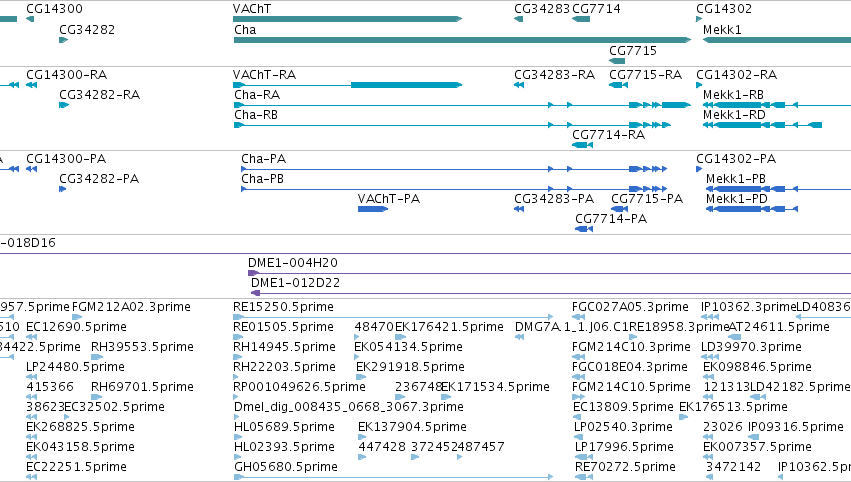The image size is (851, 482).
Task: Select the CG34282-PA protein label
Action: pos(99,179)
